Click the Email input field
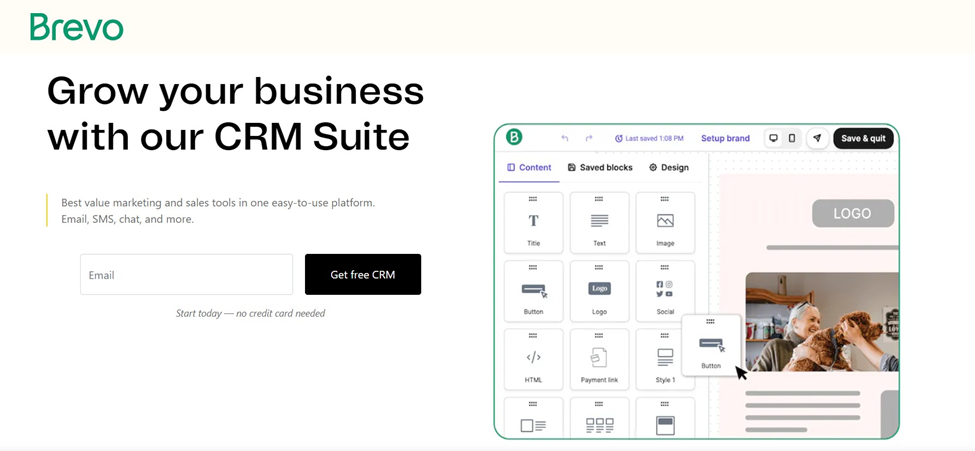975x451 pixels. 186,274
